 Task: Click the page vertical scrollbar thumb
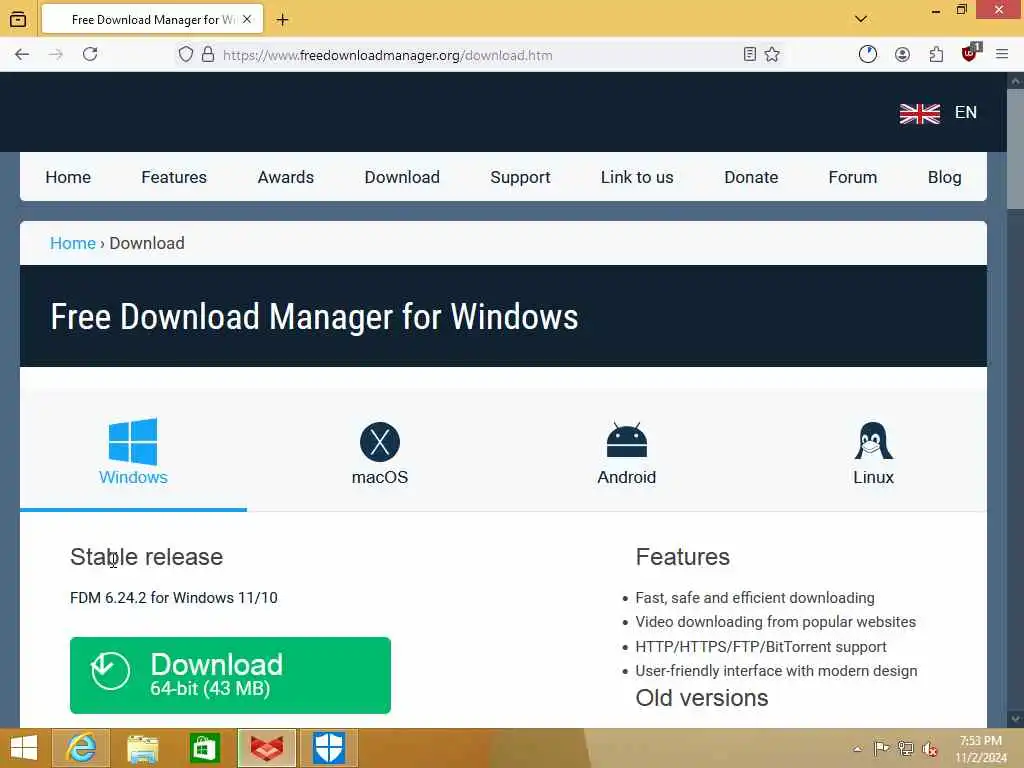(1015, 149)
